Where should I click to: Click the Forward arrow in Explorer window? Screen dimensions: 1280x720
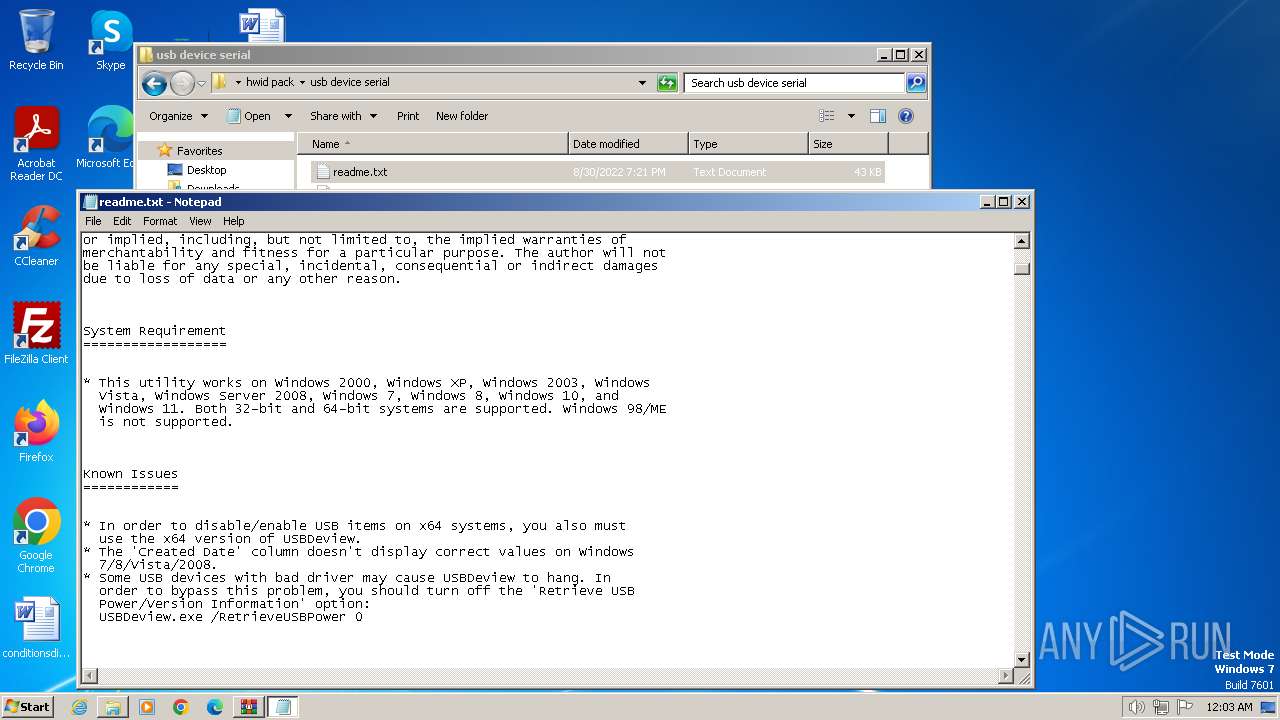tap(182, 83)
